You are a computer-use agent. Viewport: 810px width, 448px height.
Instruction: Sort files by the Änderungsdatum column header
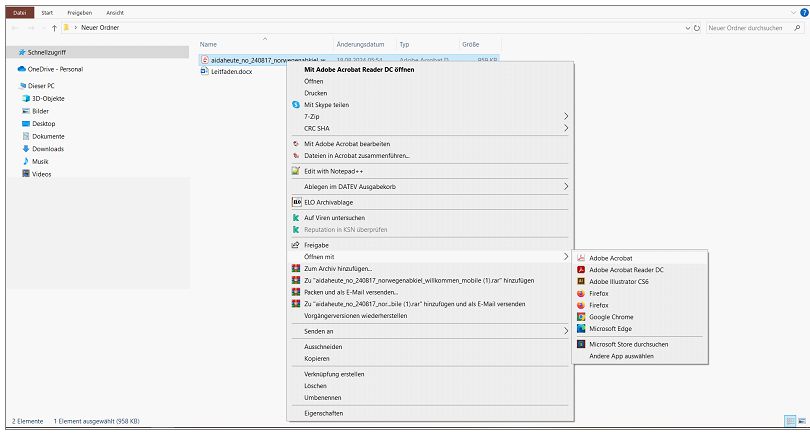tap(360, 45)
